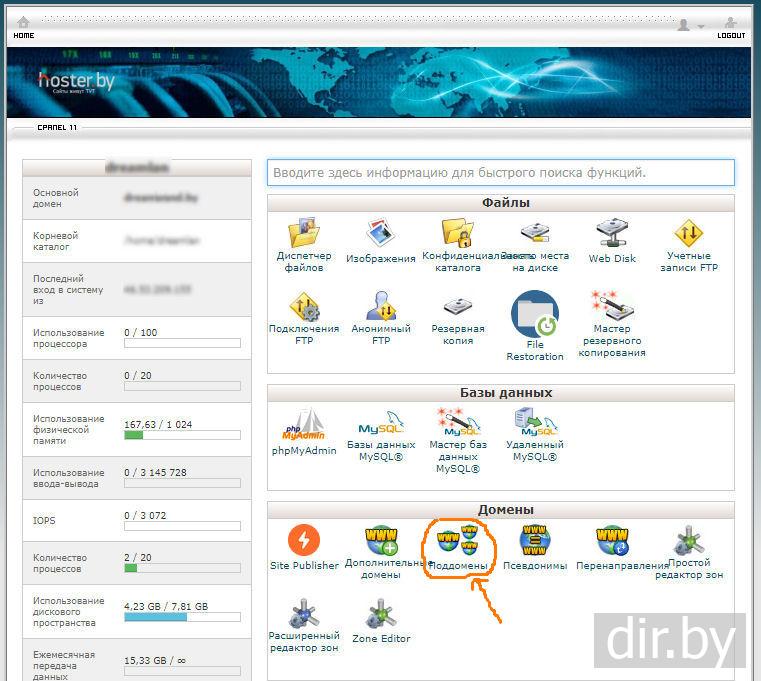Open phpMyAdmin
The image size is (761, 681).
point(304,432)
